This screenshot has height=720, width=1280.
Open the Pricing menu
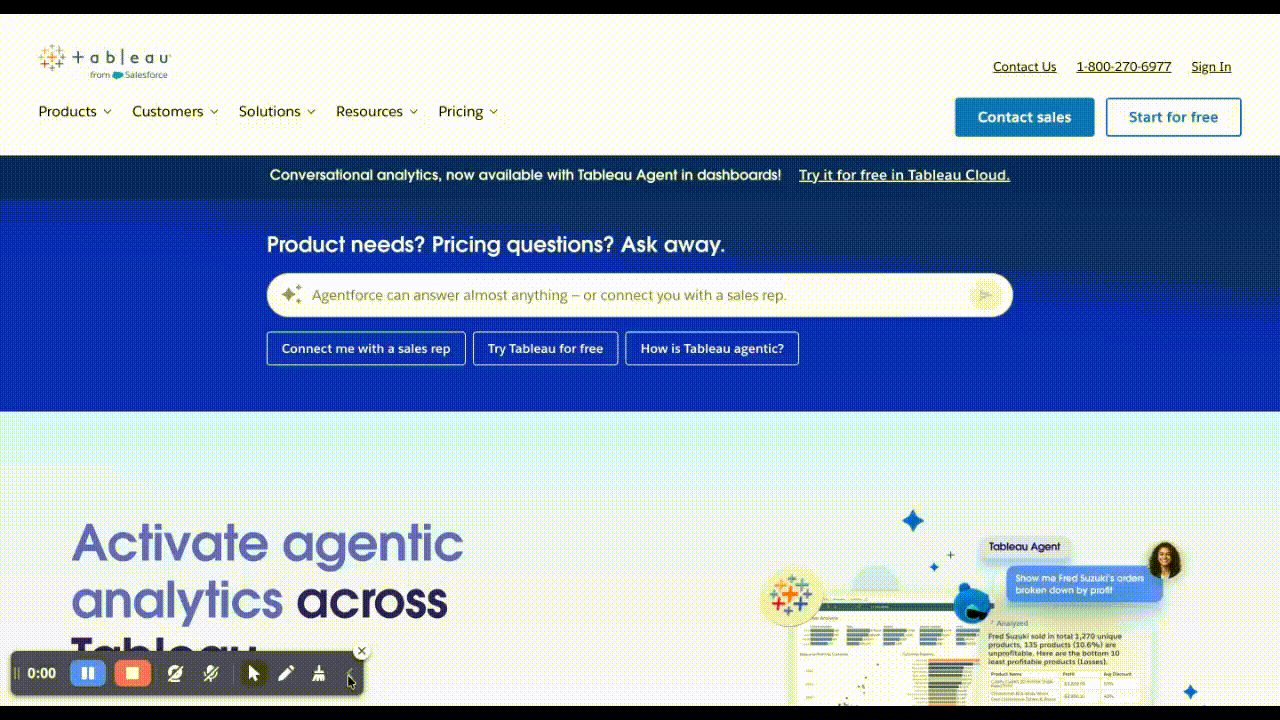coord(468,112)
